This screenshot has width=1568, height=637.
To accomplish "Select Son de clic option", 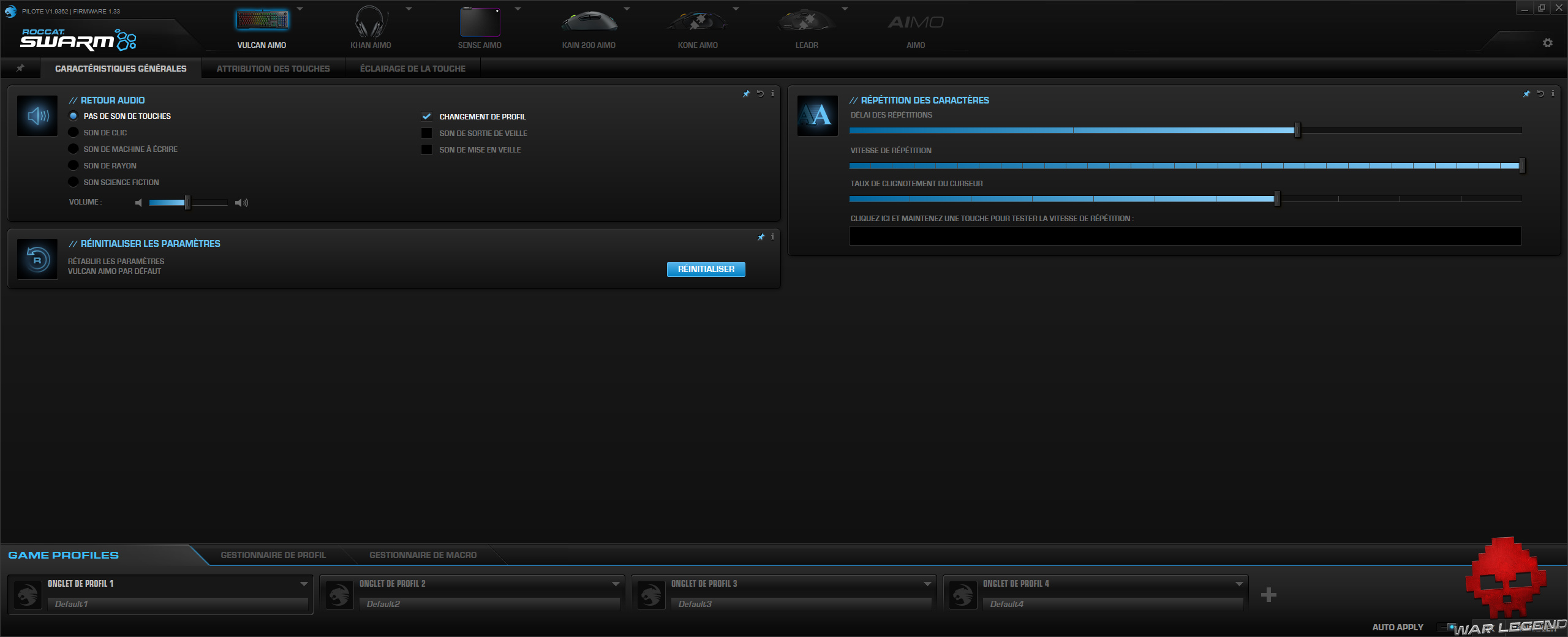I will (73, 132).
